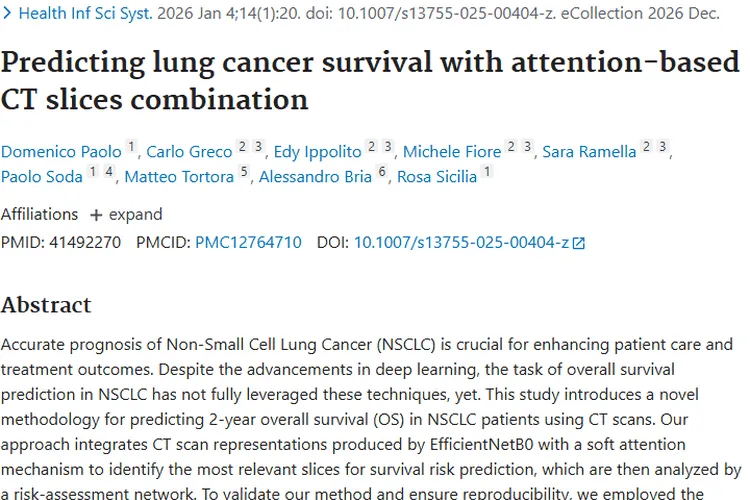Click the plus icon beside expand
This screenshot has height=500, width=750.
[x=96, y=215]
